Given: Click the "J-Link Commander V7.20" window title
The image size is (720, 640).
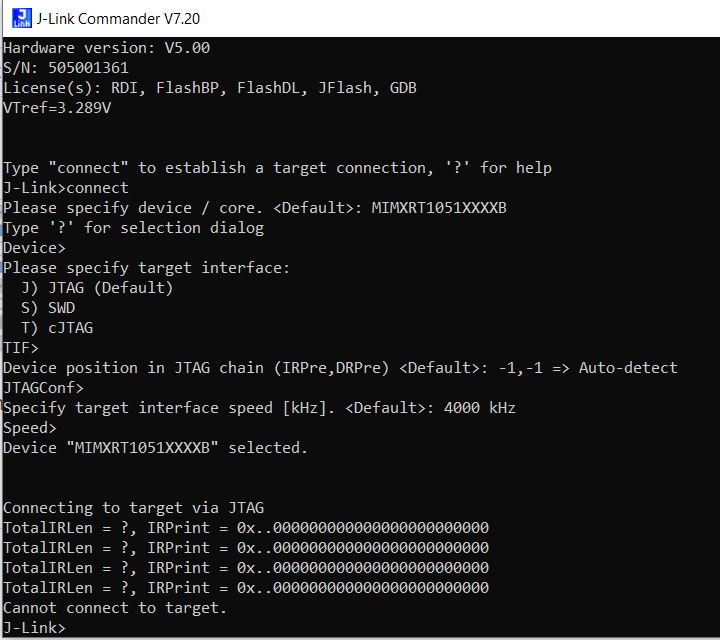Looking at the screenshot, I should pyautogui.click(x=110, y=18).
